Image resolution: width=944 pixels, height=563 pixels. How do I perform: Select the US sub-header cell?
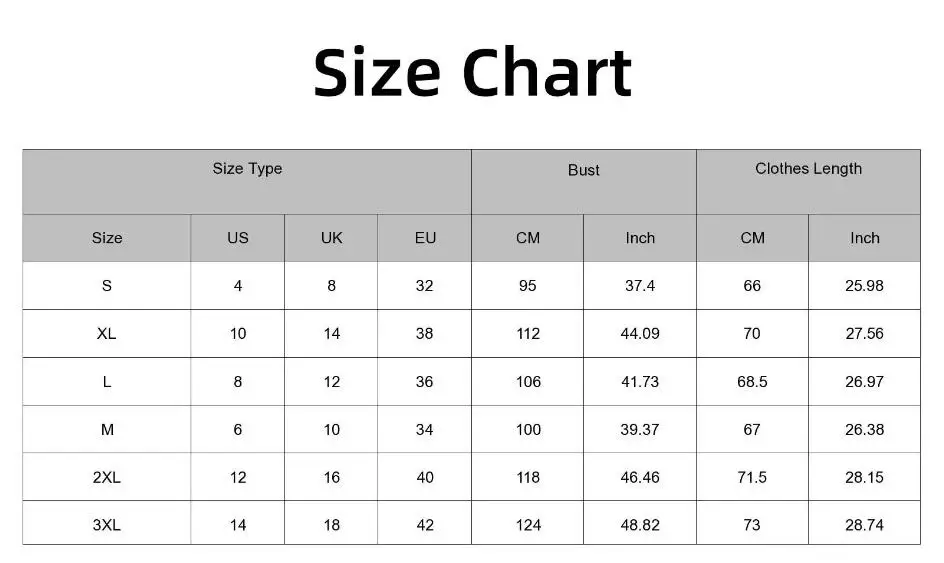coord(238,238)
